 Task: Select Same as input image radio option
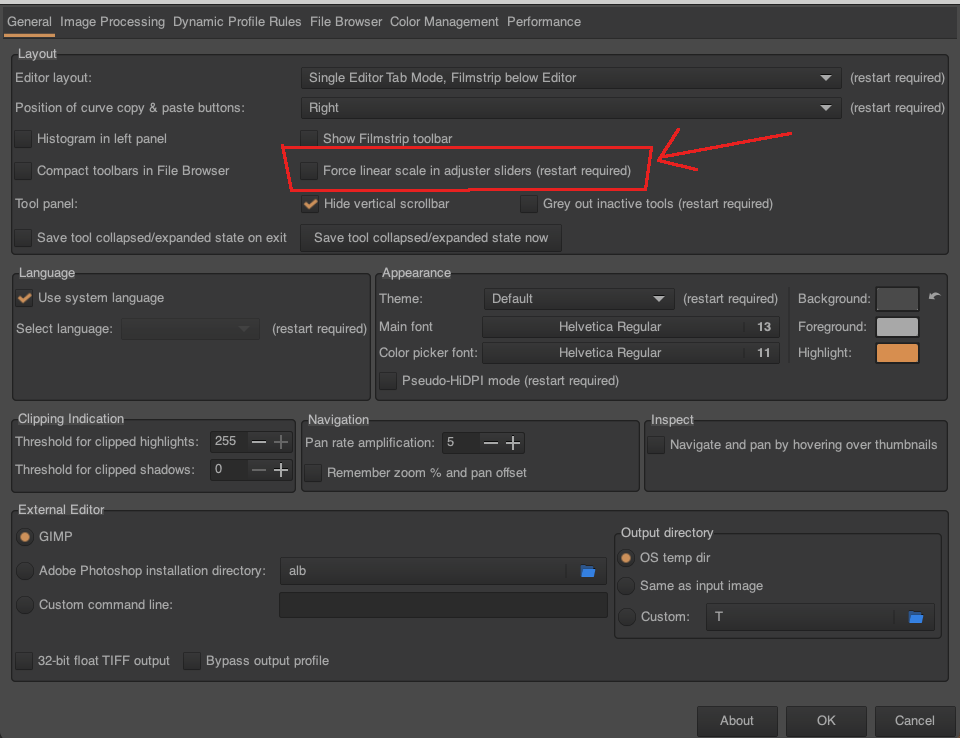point(627,586)
